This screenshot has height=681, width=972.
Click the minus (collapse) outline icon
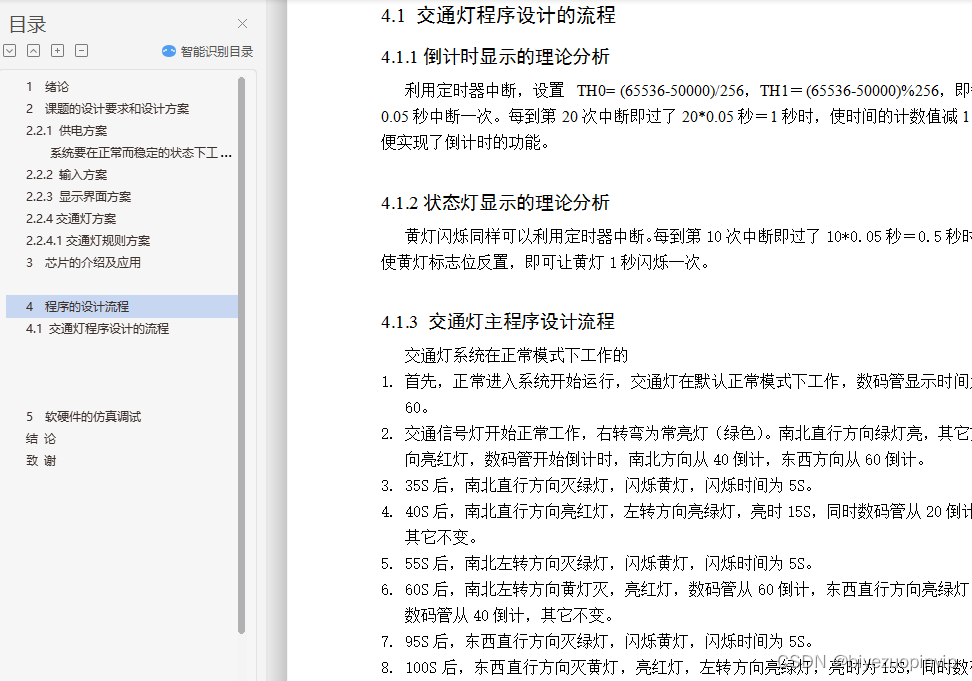click(x=81, y=51)
